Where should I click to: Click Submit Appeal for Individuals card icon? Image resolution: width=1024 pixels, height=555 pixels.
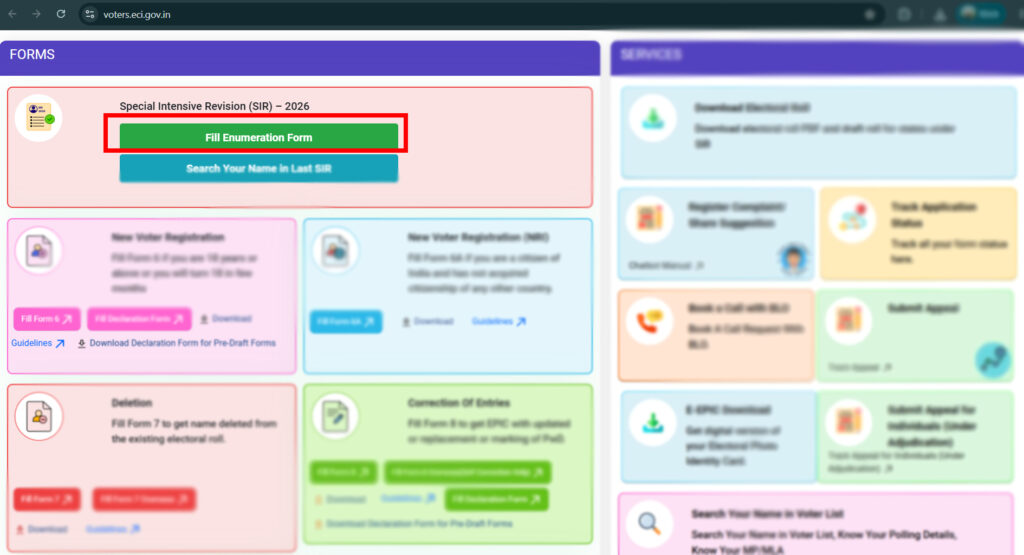849,422
